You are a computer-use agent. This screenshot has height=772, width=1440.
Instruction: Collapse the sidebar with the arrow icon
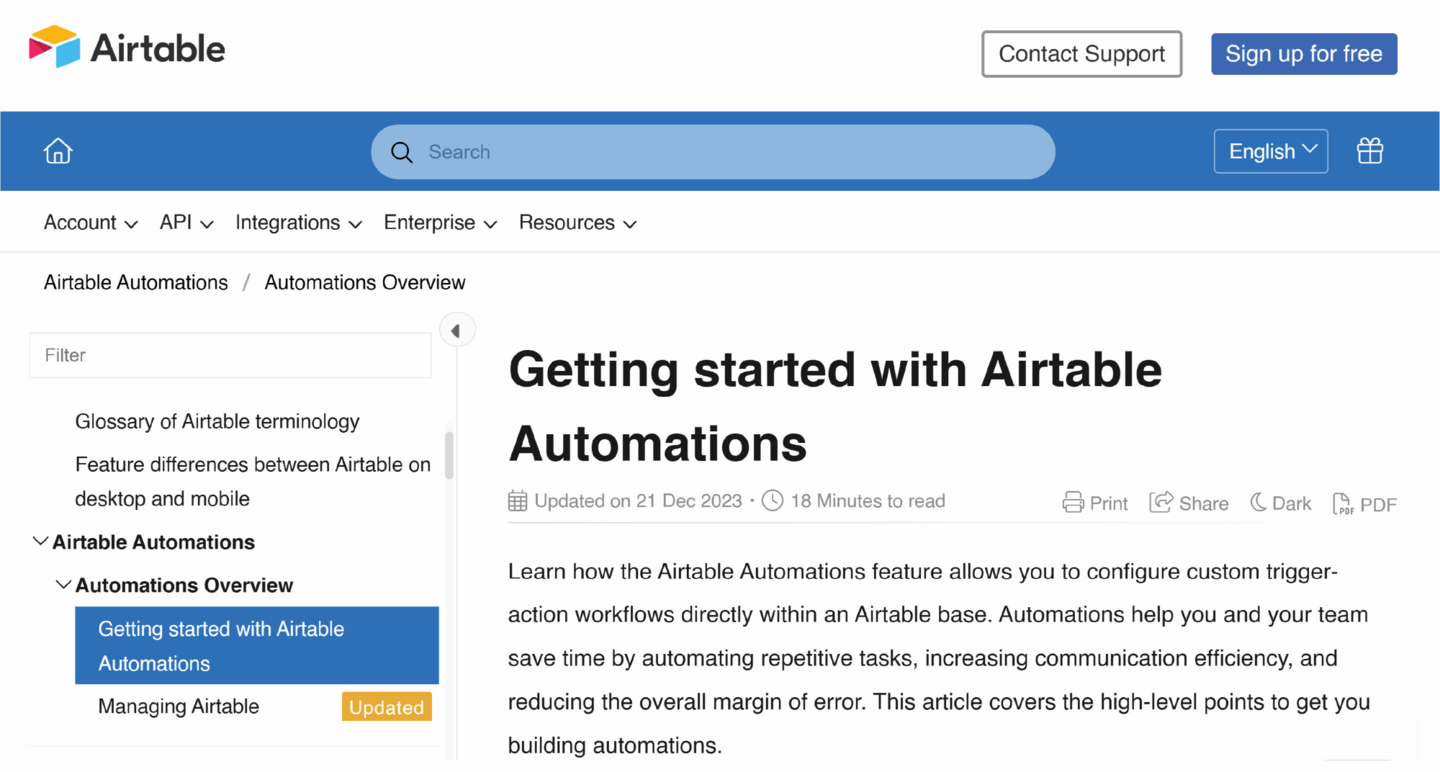(456, 330)
